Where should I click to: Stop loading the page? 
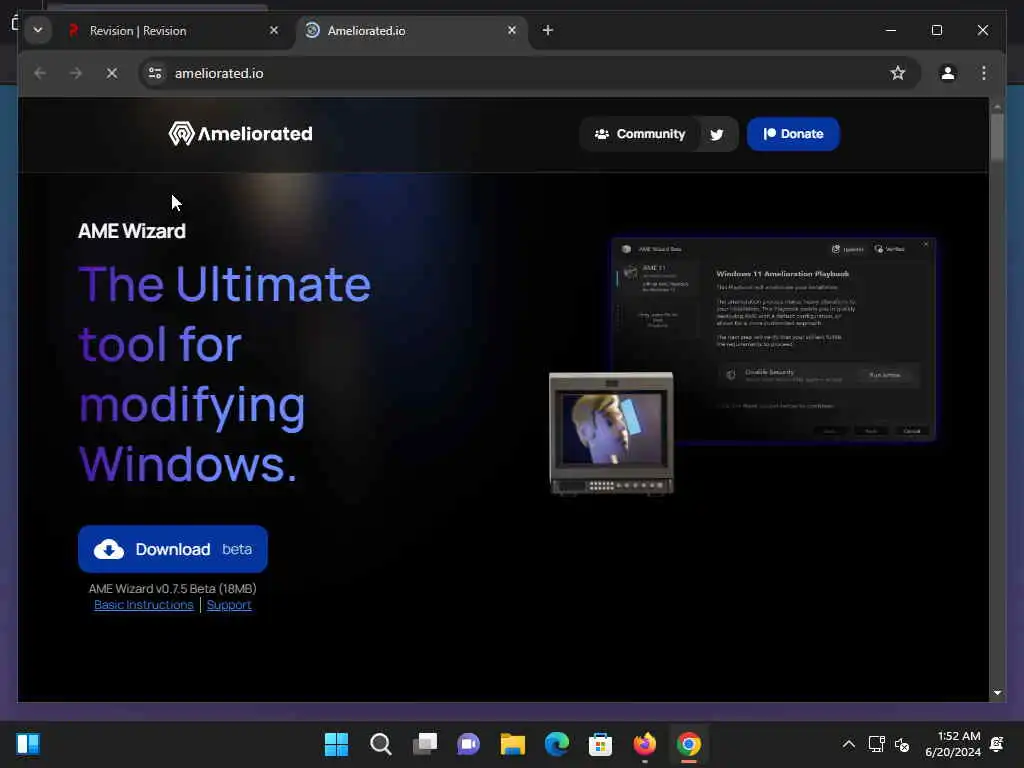tap(112, 73)
